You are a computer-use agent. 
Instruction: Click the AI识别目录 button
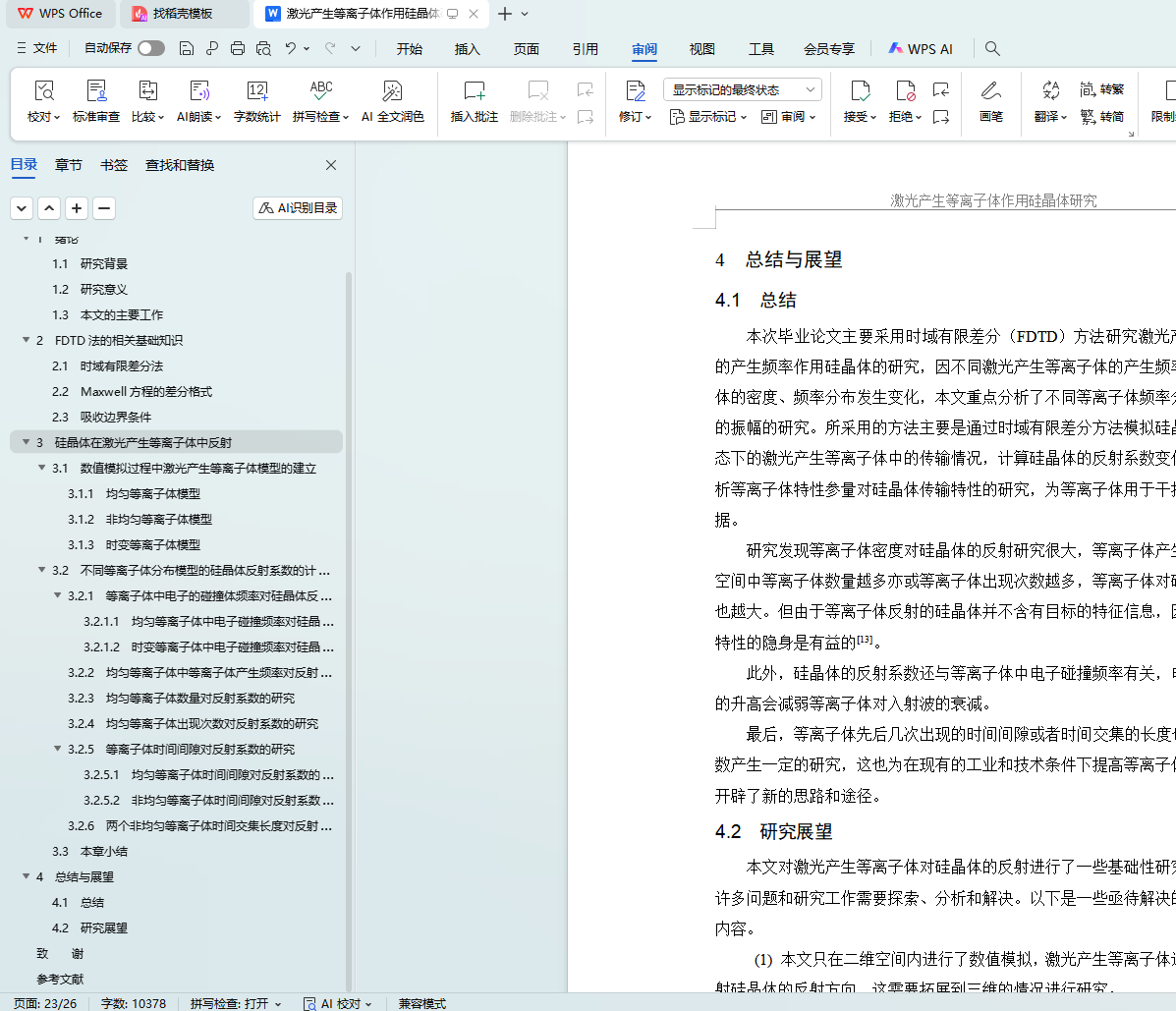pos(298,207)
